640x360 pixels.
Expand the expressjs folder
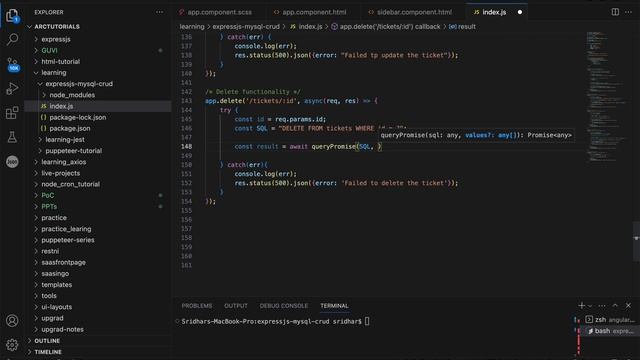pos(56,39)
